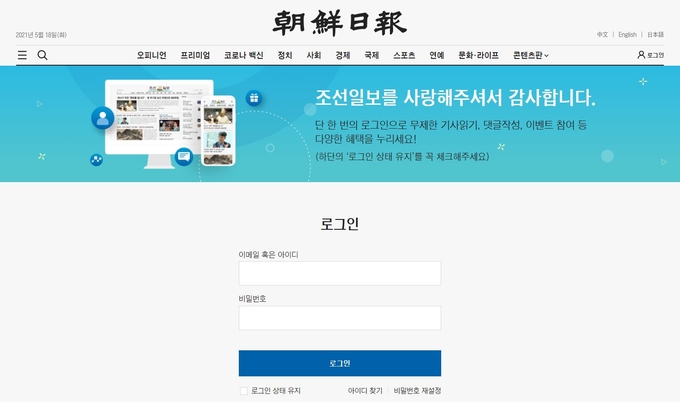Click the chat bubble icon in banner

[x=184, y=157]
